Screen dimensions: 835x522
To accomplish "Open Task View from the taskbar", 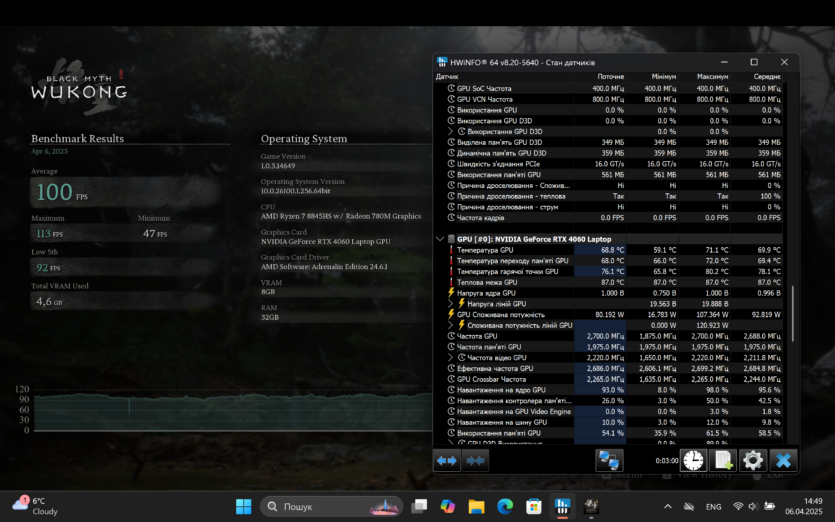I will click(419, 506).
